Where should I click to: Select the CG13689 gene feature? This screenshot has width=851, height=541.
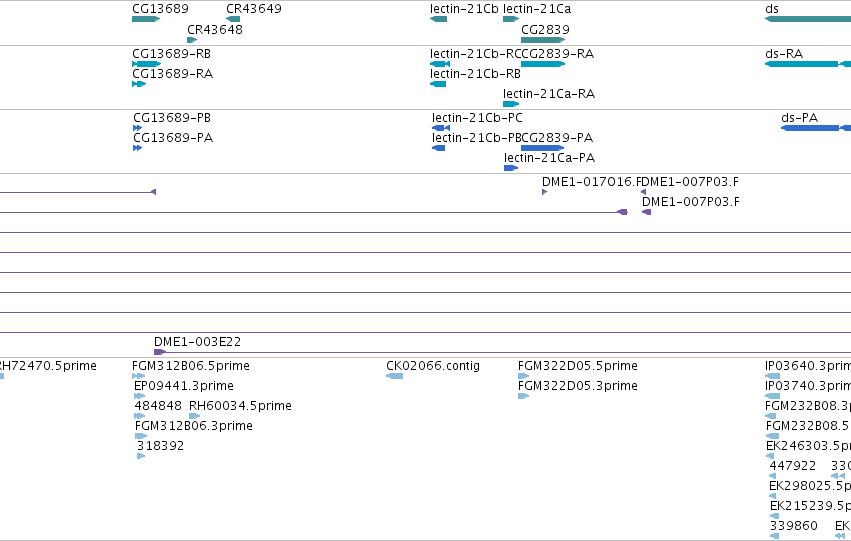146,19
